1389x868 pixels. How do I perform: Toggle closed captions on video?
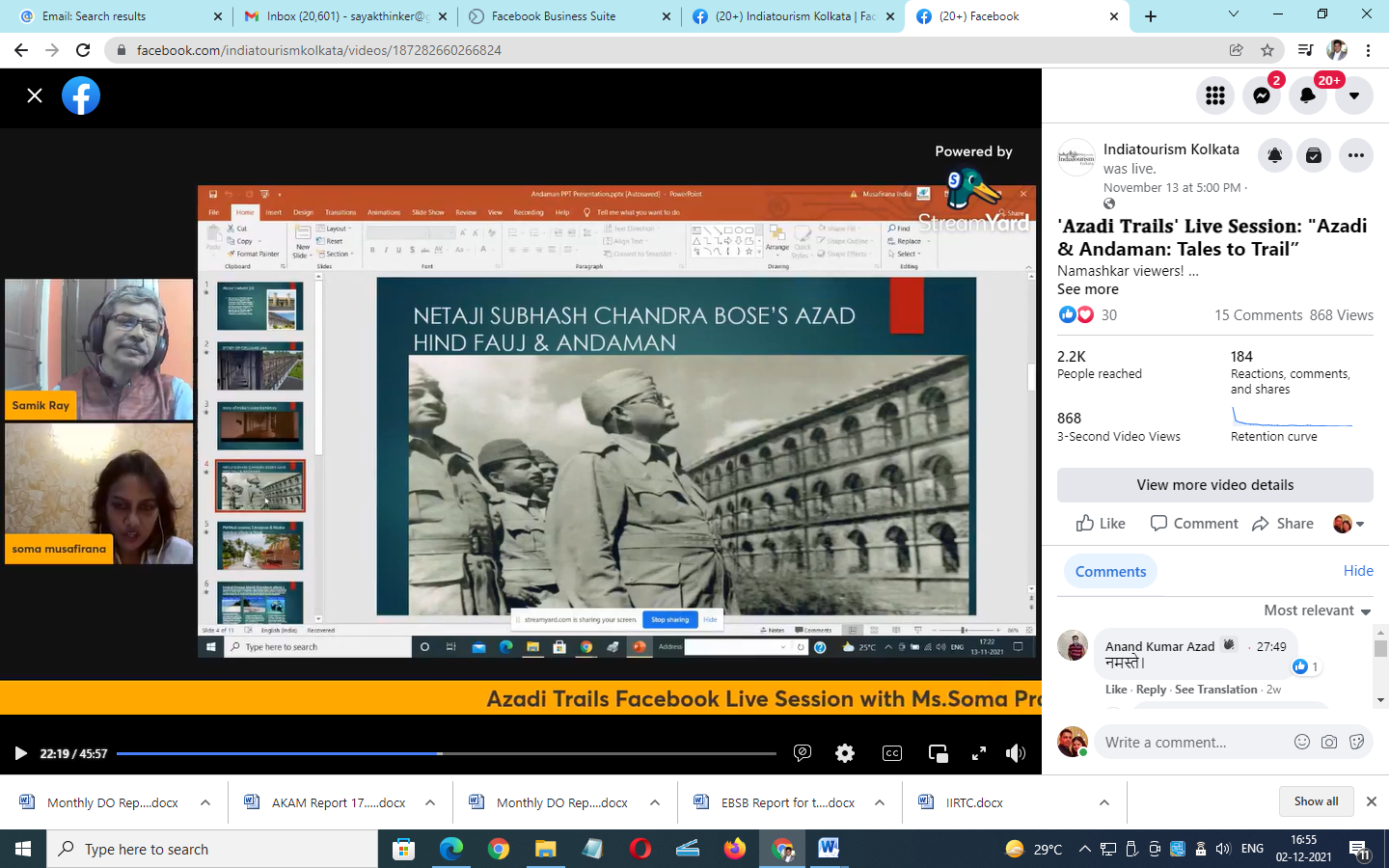tap(892, 753)
